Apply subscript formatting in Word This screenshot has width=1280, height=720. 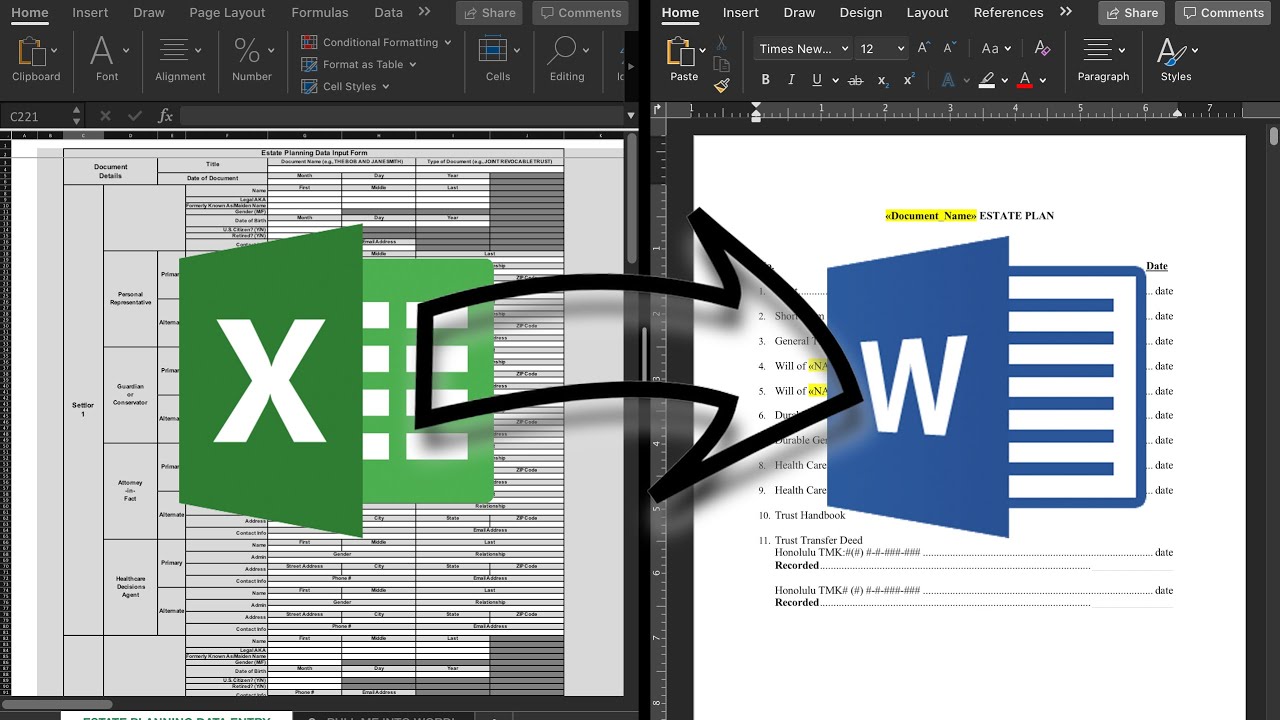tap(882, 80)
